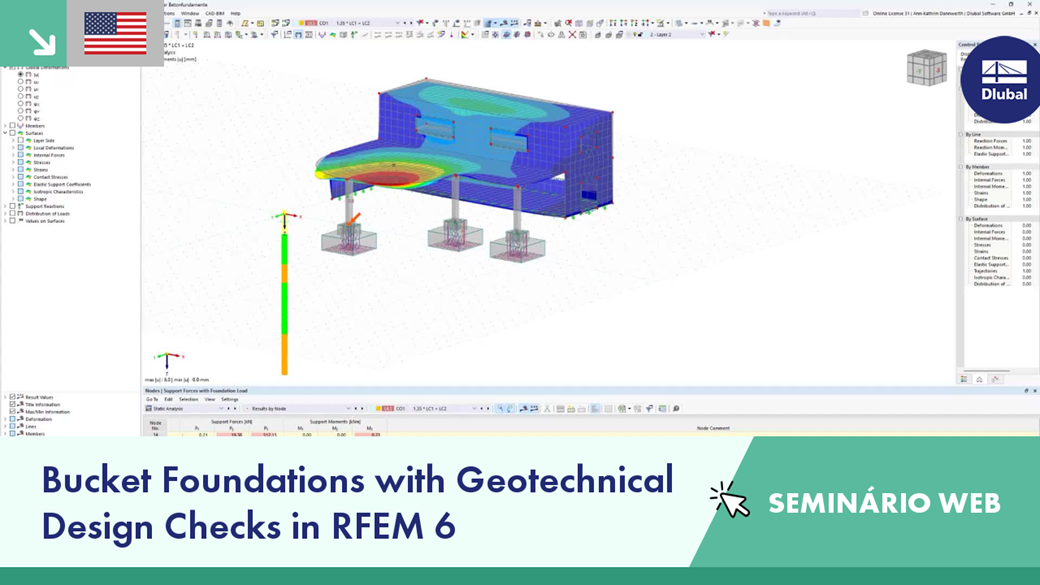Open the Selection menu in results table

pos(188,399)
